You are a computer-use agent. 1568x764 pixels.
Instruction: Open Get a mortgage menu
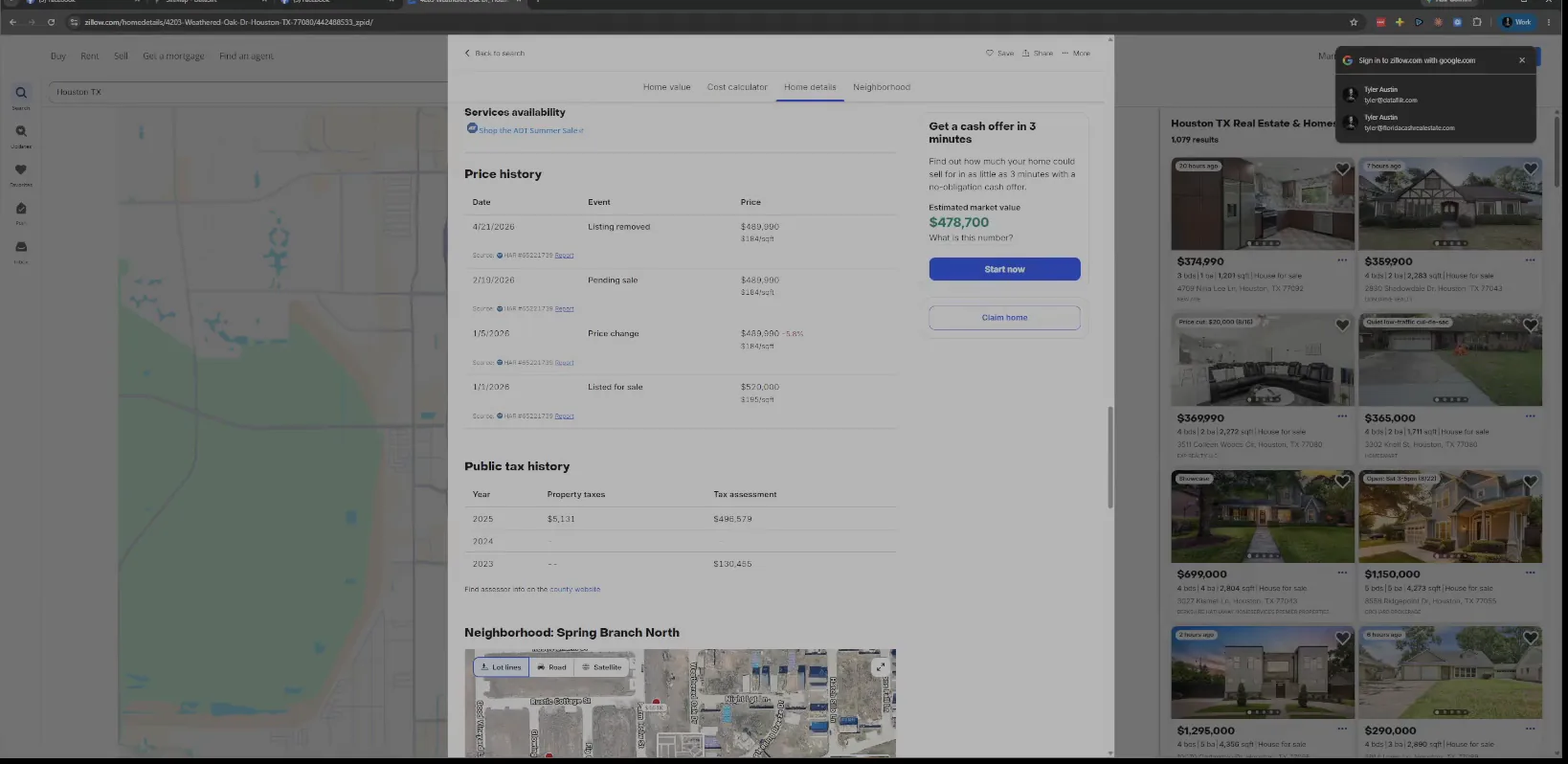(x=173, y=56)
